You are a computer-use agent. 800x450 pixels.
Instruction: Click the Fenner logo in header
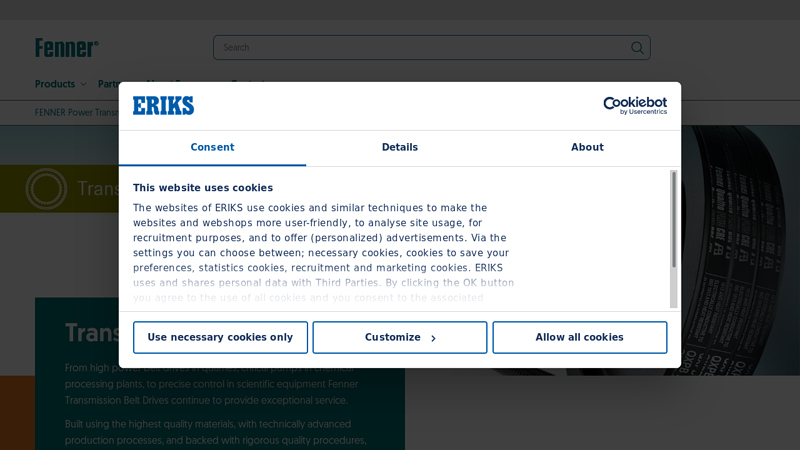pos(66,47)
